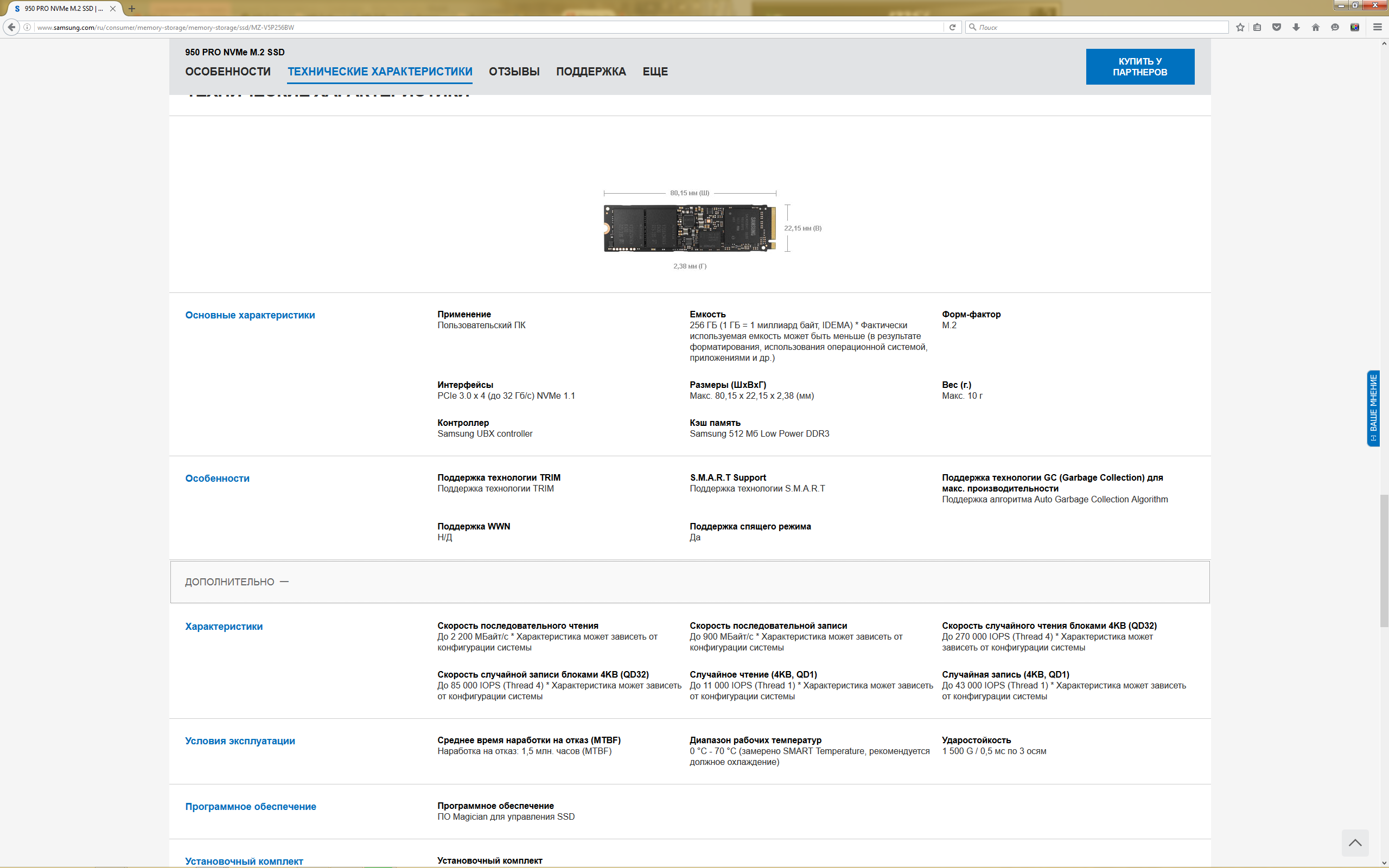Open the ОТЗЫВЫ tab

pos(514,72)
